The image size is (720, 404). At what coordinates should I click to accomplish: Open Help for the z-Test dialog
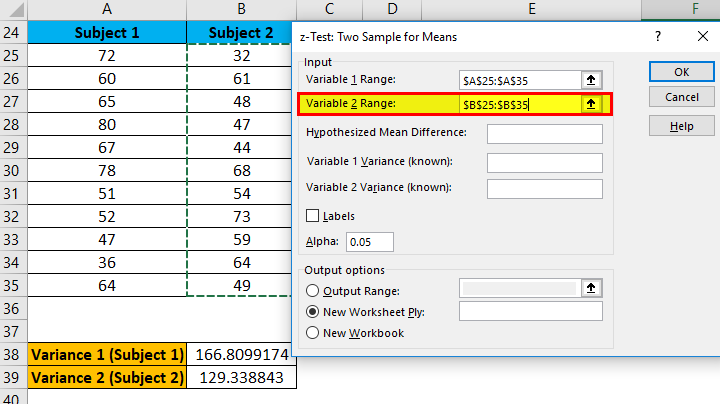681,126
